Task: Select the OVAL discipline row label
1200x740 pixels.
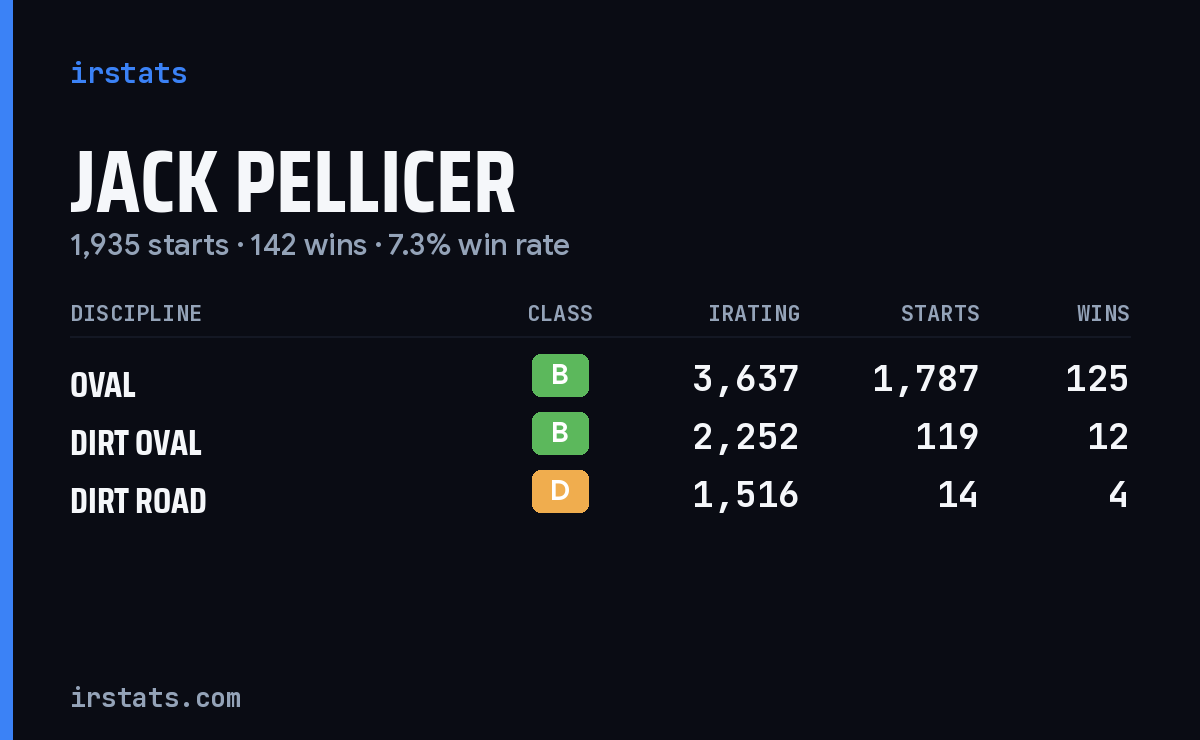Action: pos(103,385)
